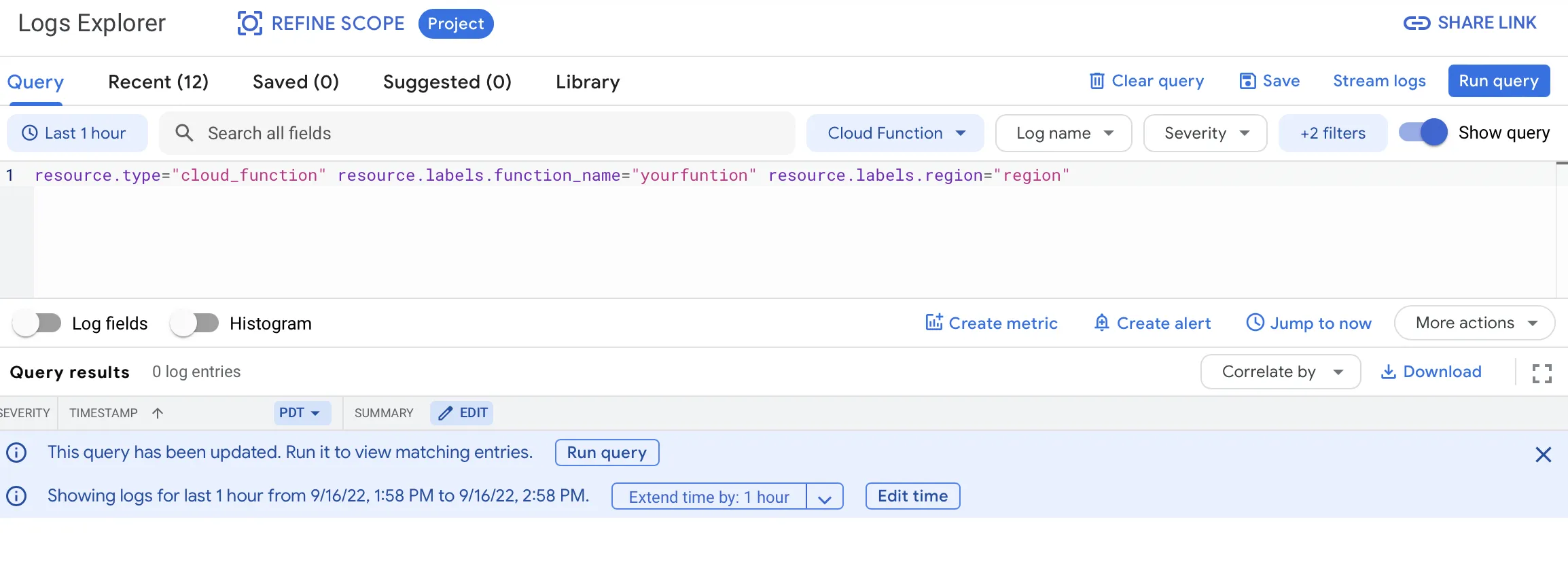Open the Library tab
1568x583 pixels.
click(x=588, y=82)
